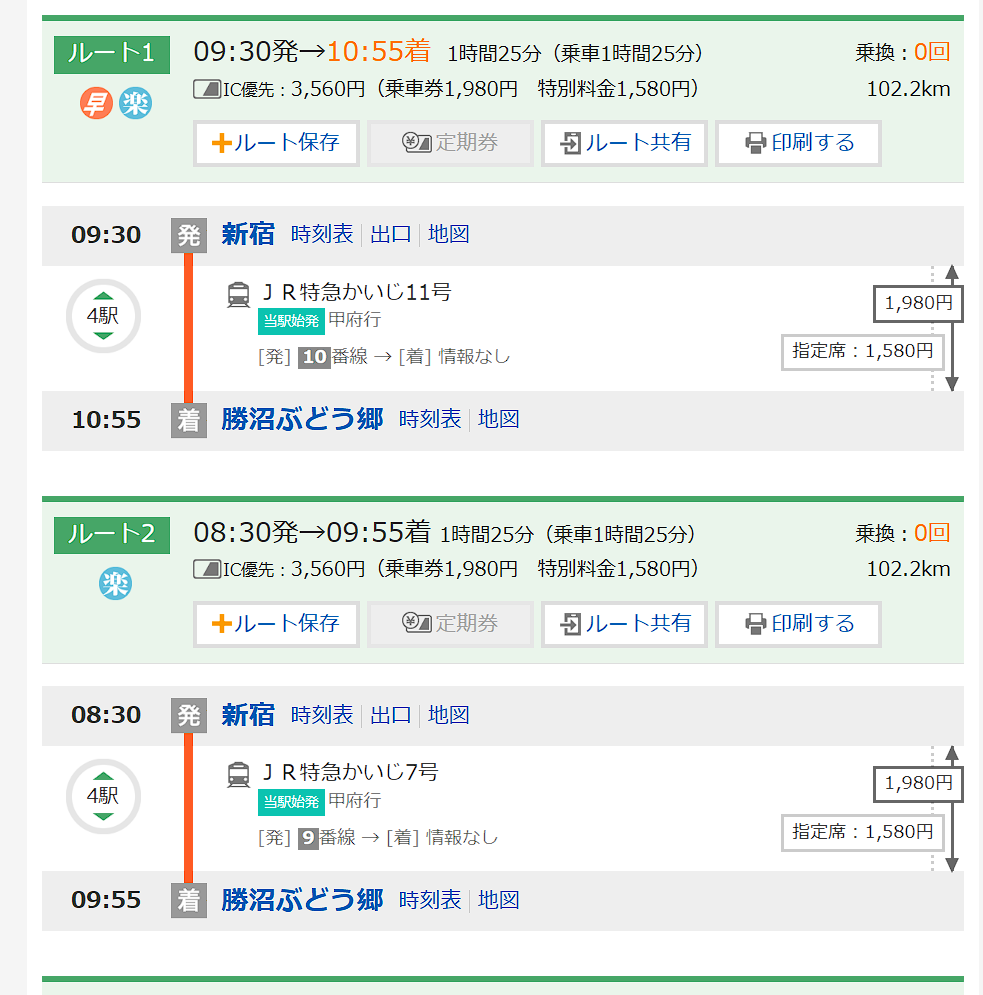The width and height of the screenshot is (983, 995).
Task: Expand the 4駅 stops list for Route 2
Action: coord(103,796)
